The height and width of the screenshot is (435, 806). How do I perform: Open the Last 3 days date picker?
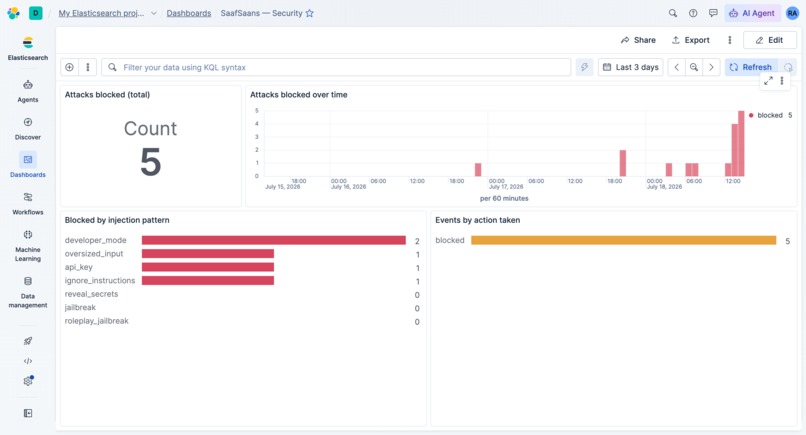pos(631,67)
